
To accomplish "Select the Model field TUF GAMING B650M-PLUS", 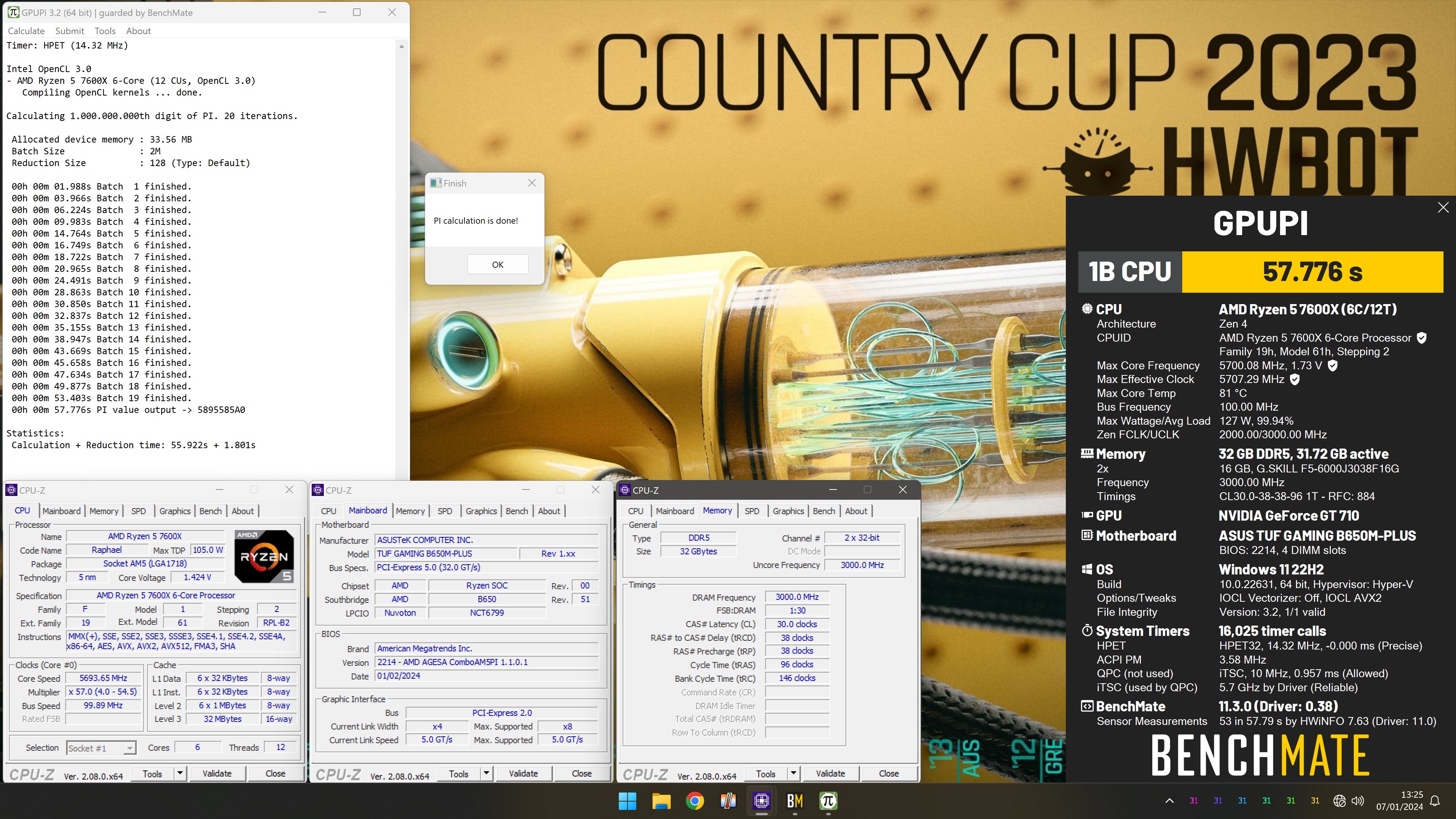I will pos(446,554).
